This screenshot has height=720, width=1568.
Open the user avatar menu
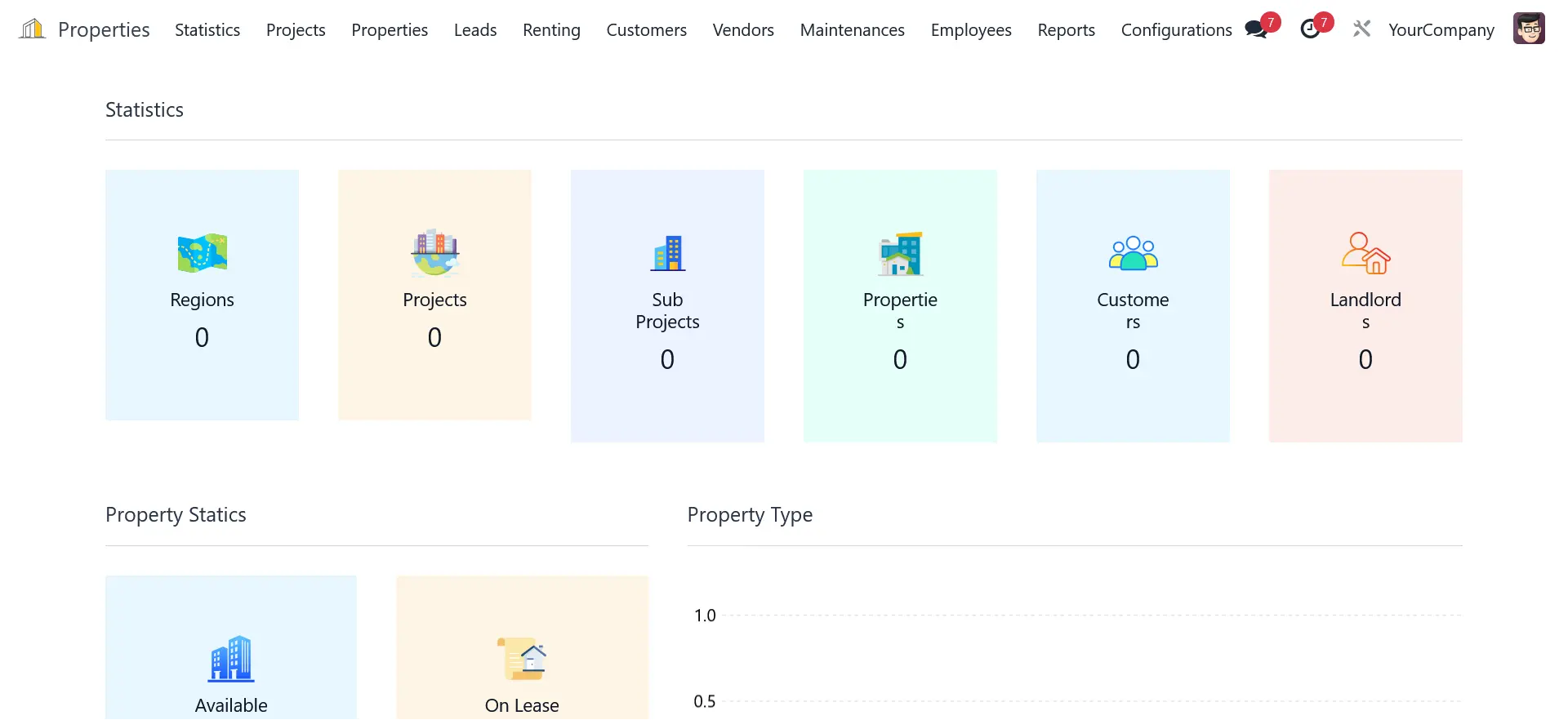tap(1528, 29)
